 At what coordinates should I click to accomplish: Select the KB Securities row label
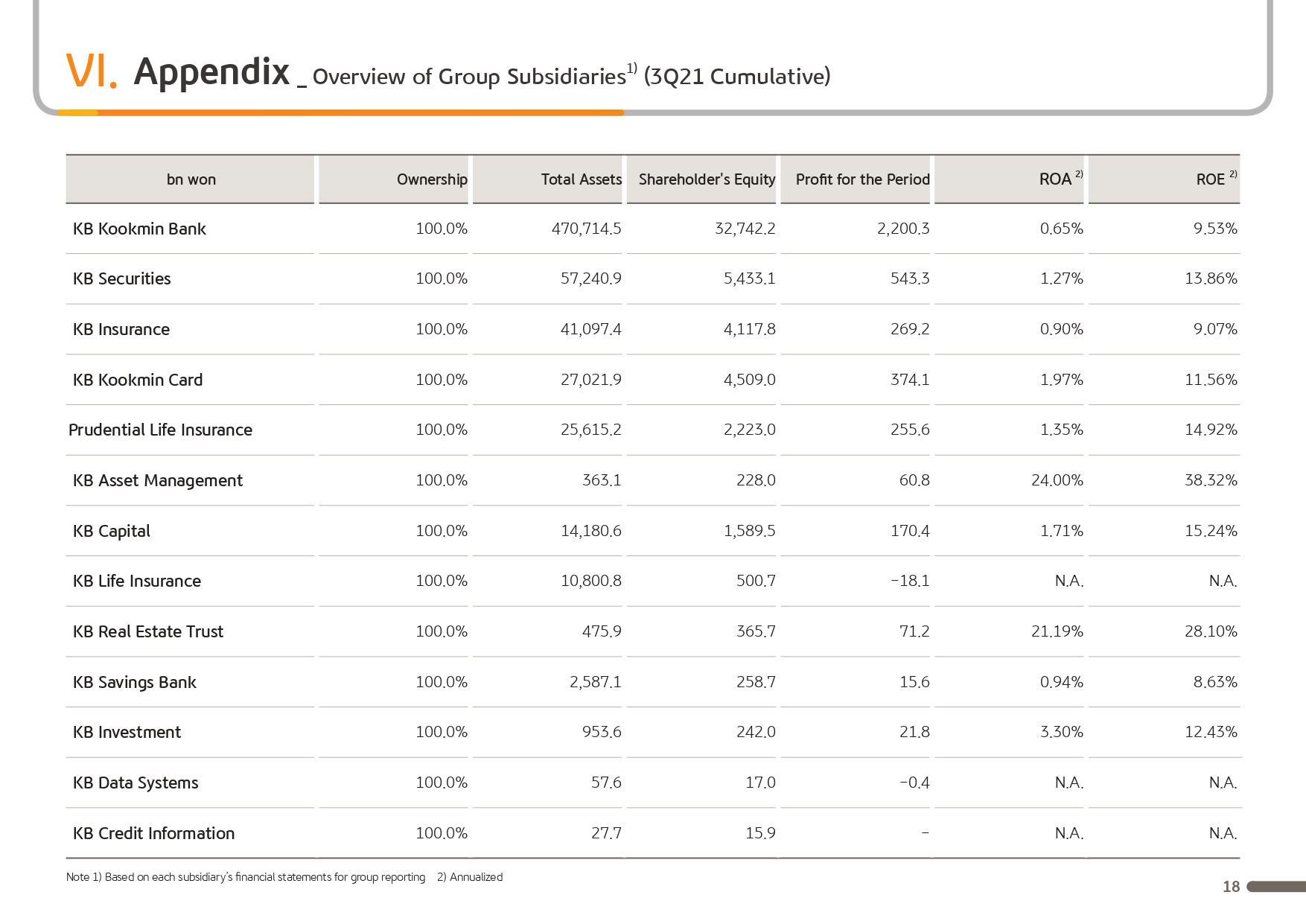coord(122,278)
